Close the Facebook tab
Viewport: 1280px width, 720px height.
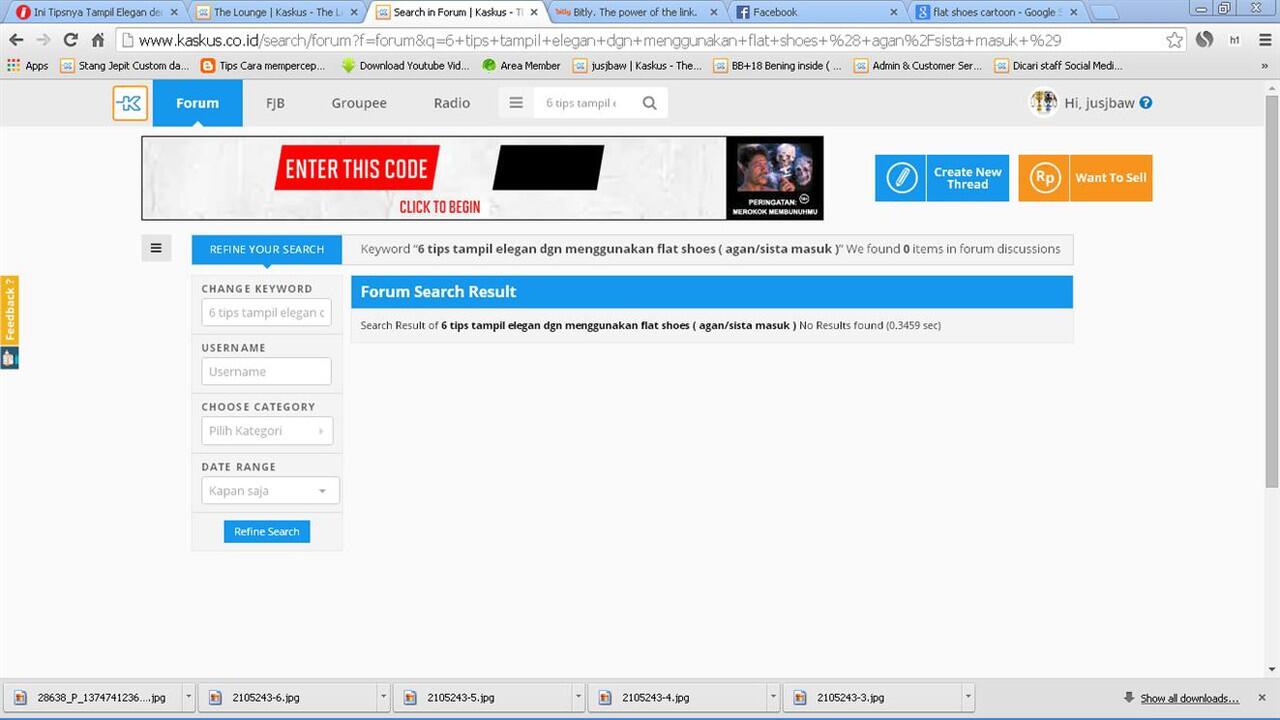click(x=894, y=13)
